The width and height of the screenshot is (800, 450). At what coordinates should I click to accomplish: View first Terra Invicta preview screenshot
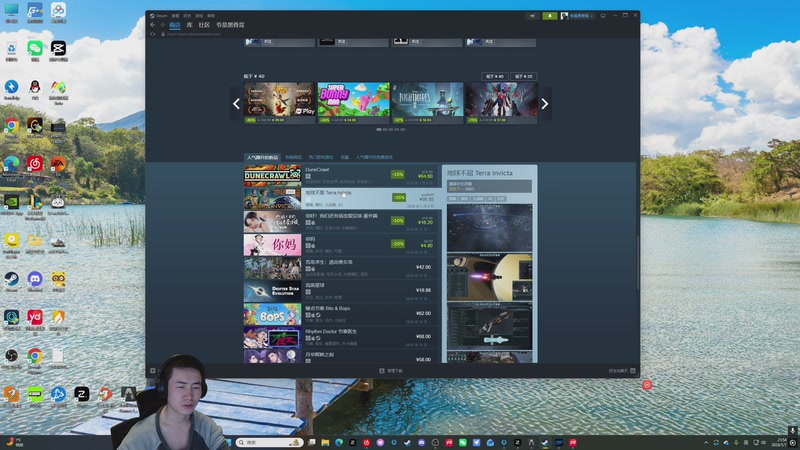tap(489, 228)
